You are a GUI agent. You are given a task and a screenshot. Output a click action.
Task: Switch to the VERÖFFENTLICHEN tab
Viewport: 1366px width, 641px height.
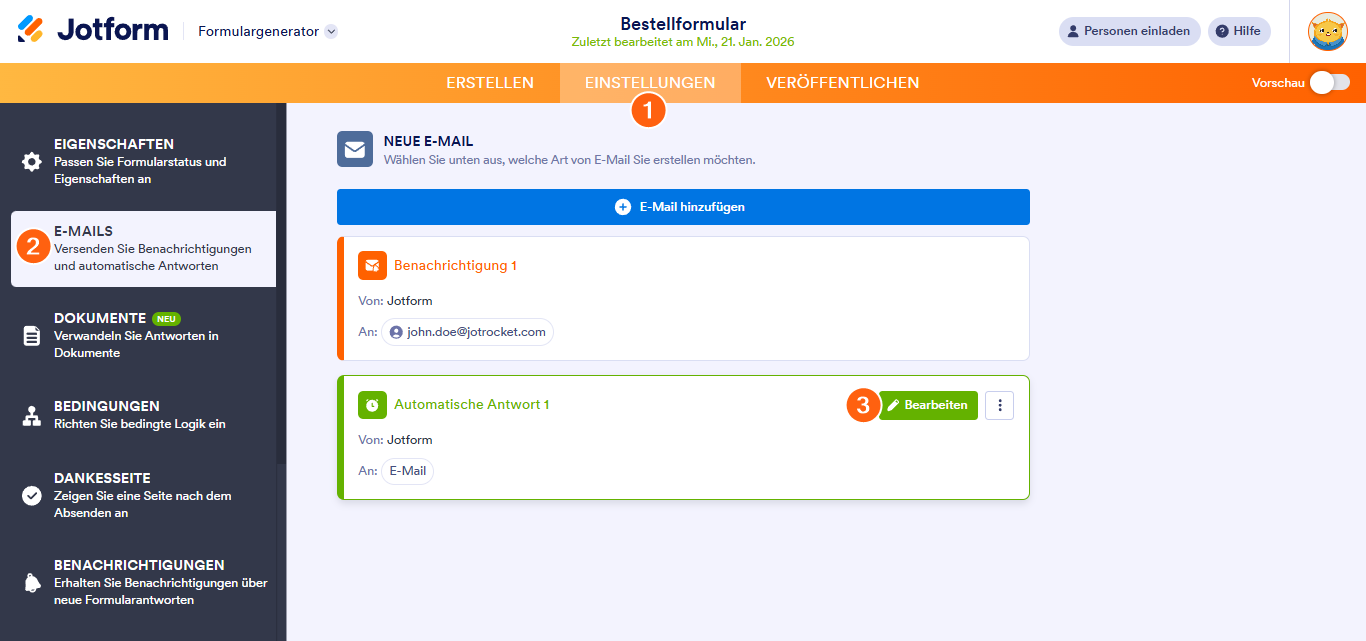point(842,83)
